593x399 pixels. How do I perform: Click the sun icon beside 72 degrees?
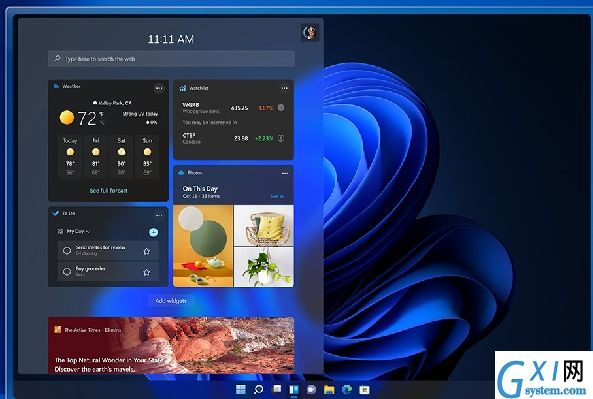click(67, 118)
